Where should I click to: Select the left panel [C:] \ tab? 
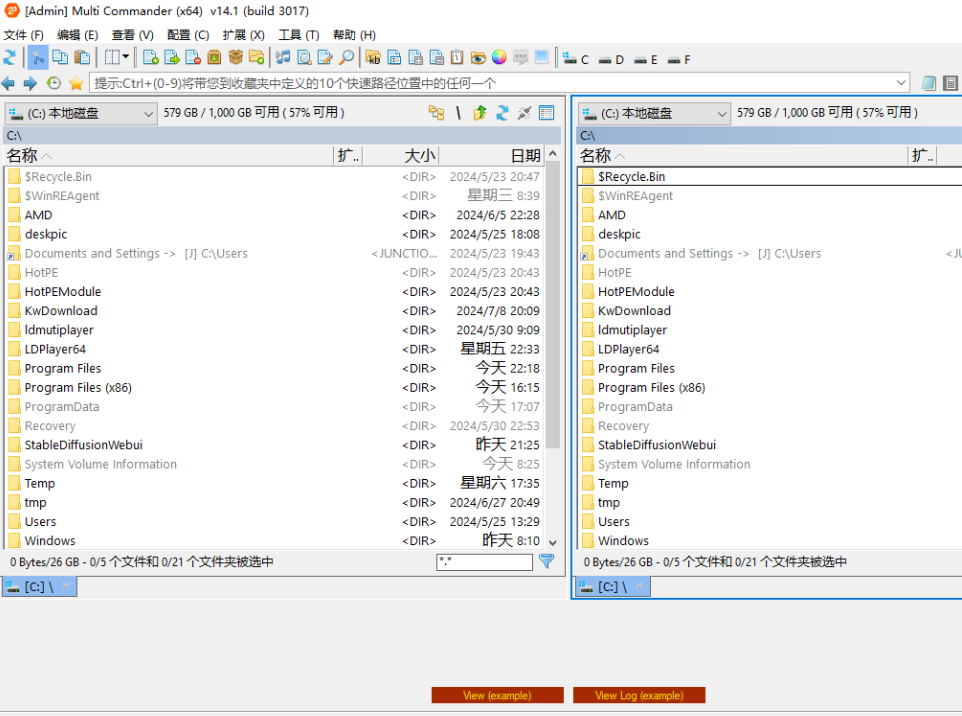[38, 587]
